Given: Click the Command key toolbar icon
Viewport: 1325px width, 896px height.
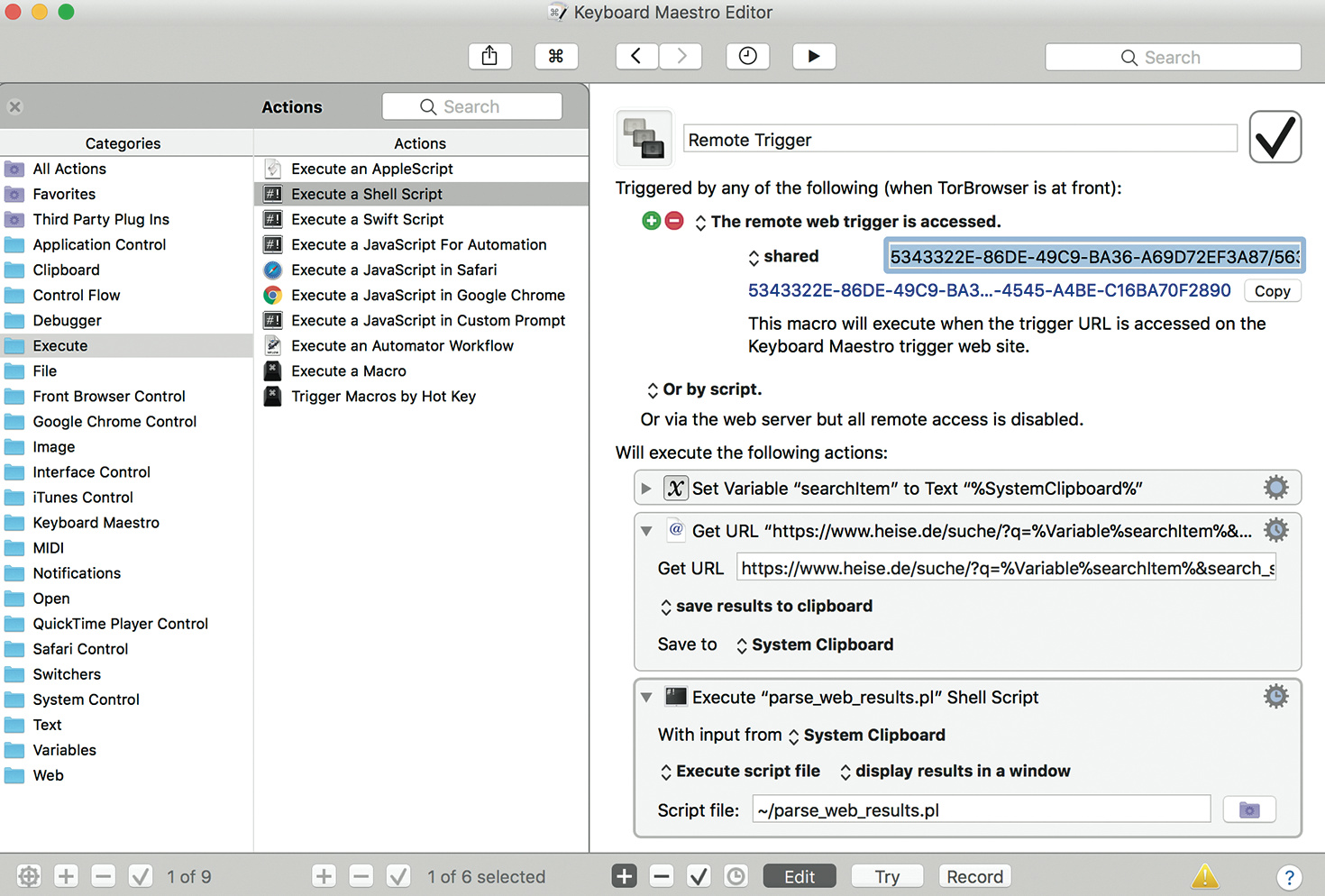Looking at the screenshot, I should click(x=556, y=56).
